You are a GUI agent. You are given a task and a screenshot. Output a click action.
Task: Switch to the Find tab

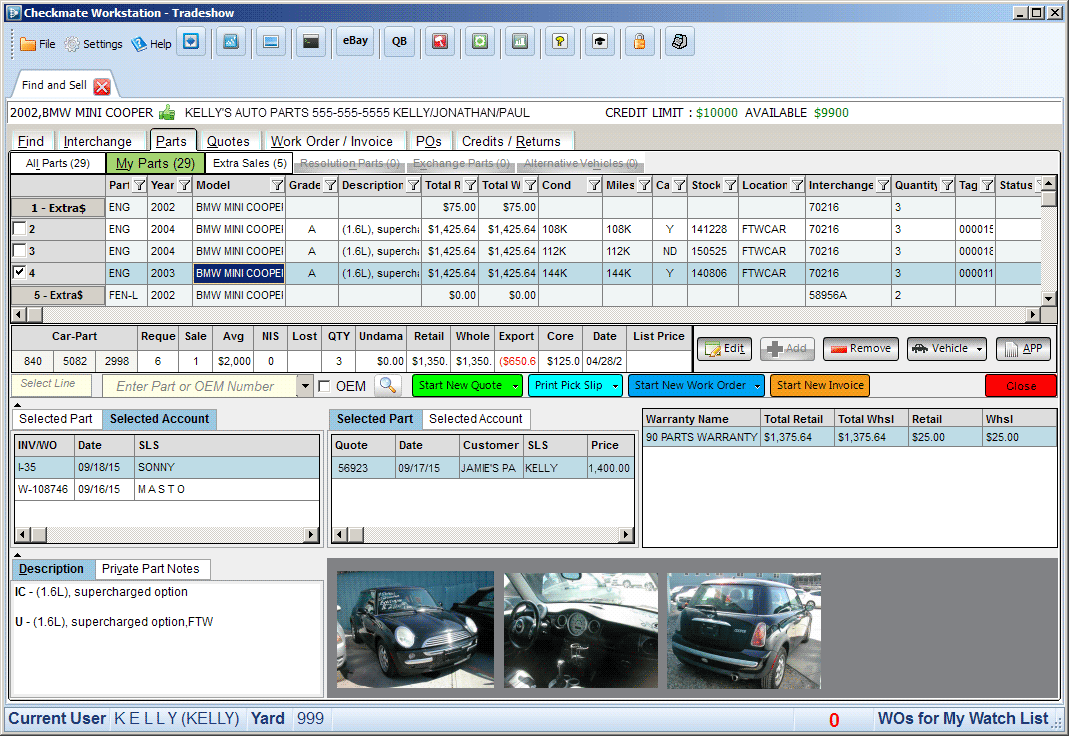31,141
